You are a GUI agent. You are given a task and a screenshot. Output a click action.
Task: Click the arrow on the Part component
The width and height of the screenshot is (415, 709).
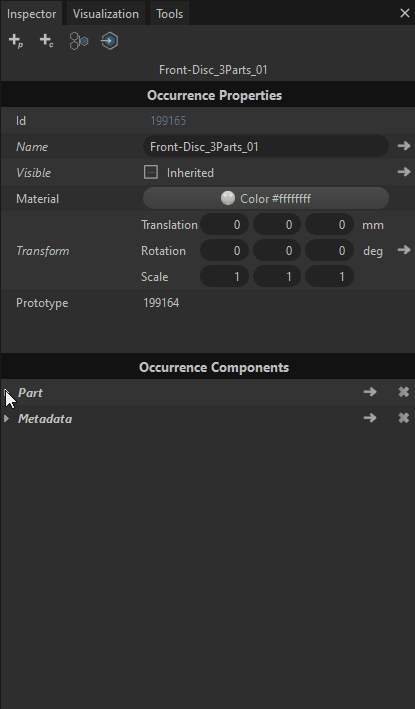tap(370, 392)
